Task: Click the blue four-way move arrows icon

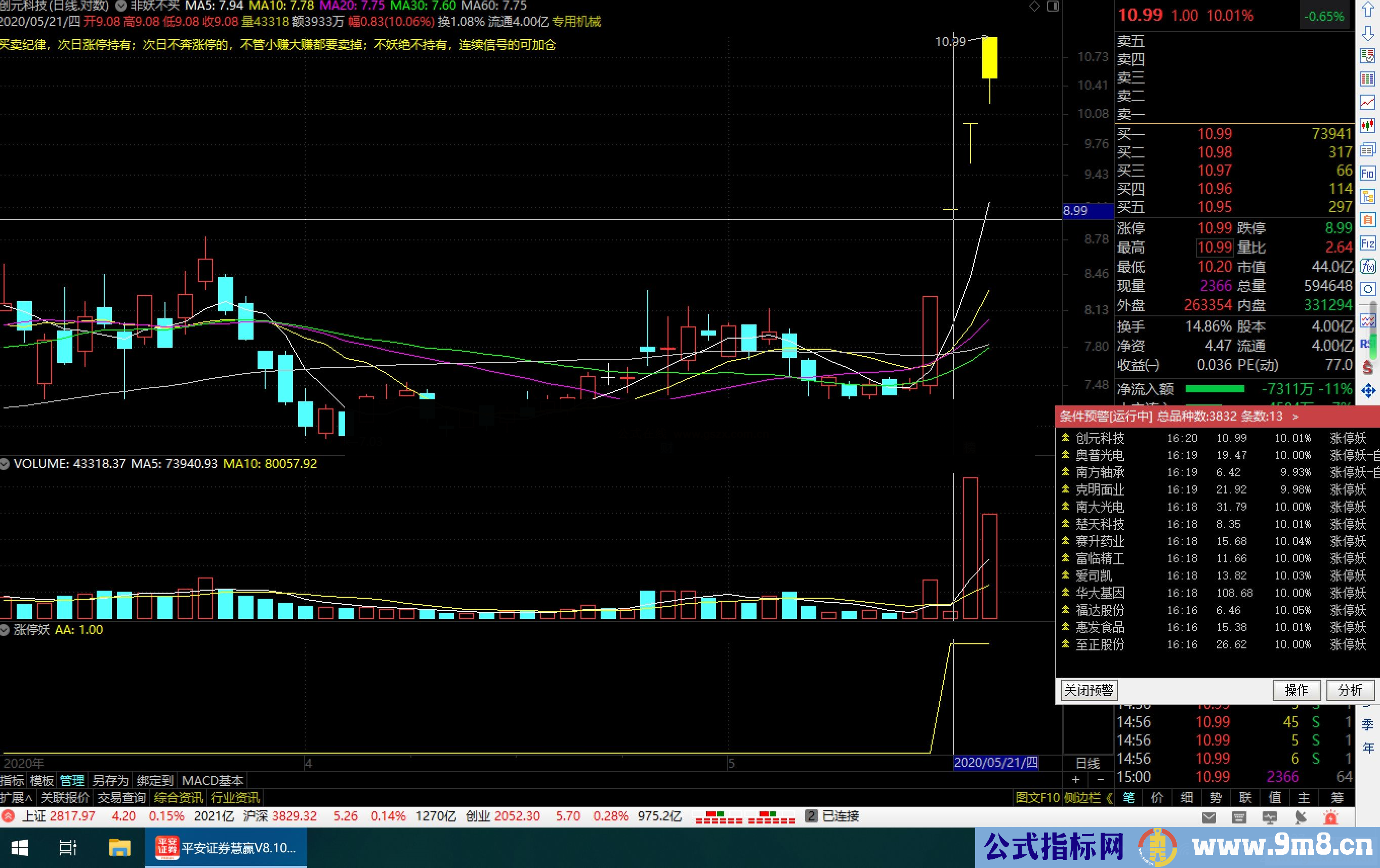Action: (1367, 391)
